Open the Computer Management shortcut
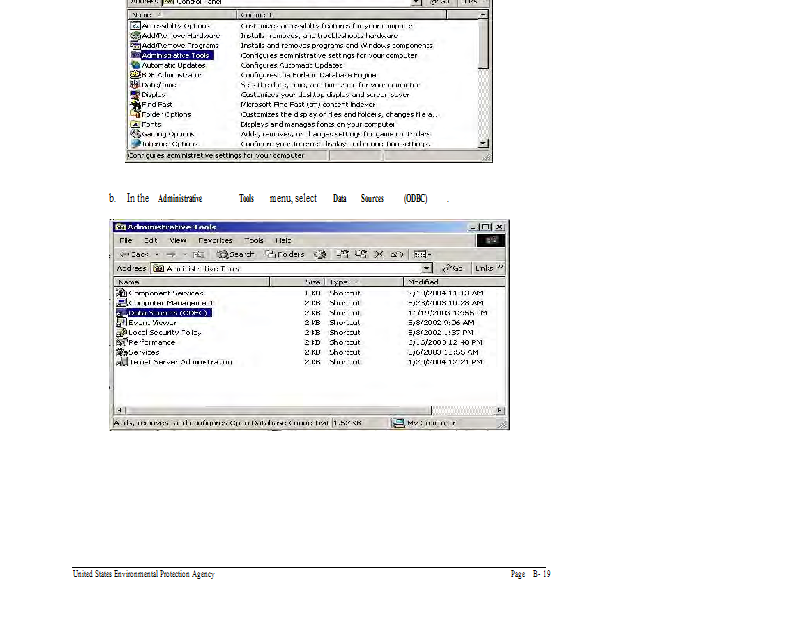This screenshot has height=618, width=800. click(x=169, y=303)
